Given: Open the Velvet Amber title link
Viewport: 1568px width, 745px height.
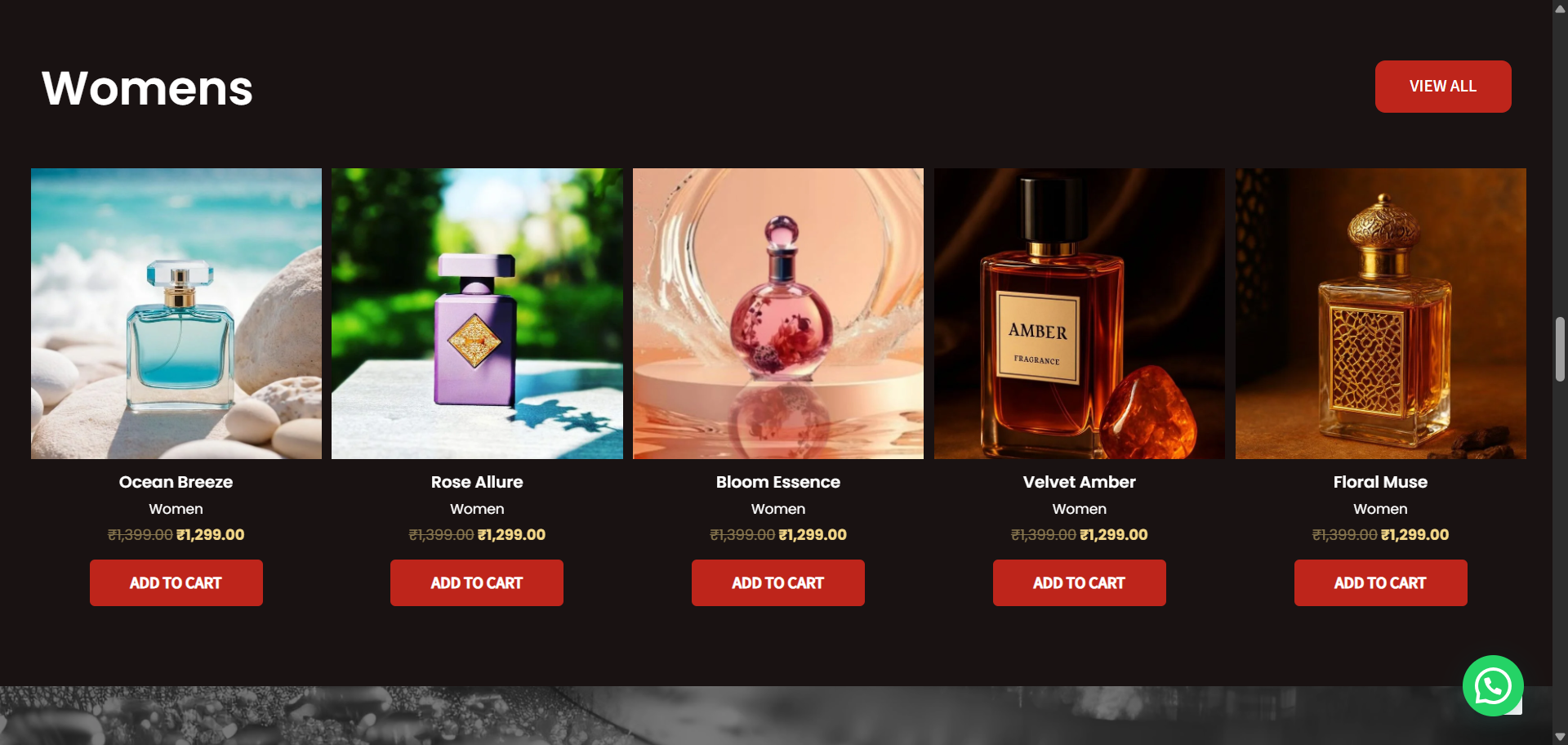Looking at the screenshot, I should pyautogui.click(x=1080, y=482).
